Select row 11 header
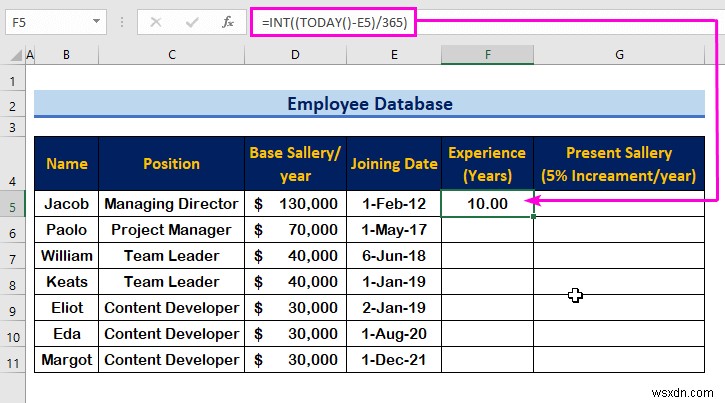The height and width of the screenshot is (403, 725). tap(12, 360)
